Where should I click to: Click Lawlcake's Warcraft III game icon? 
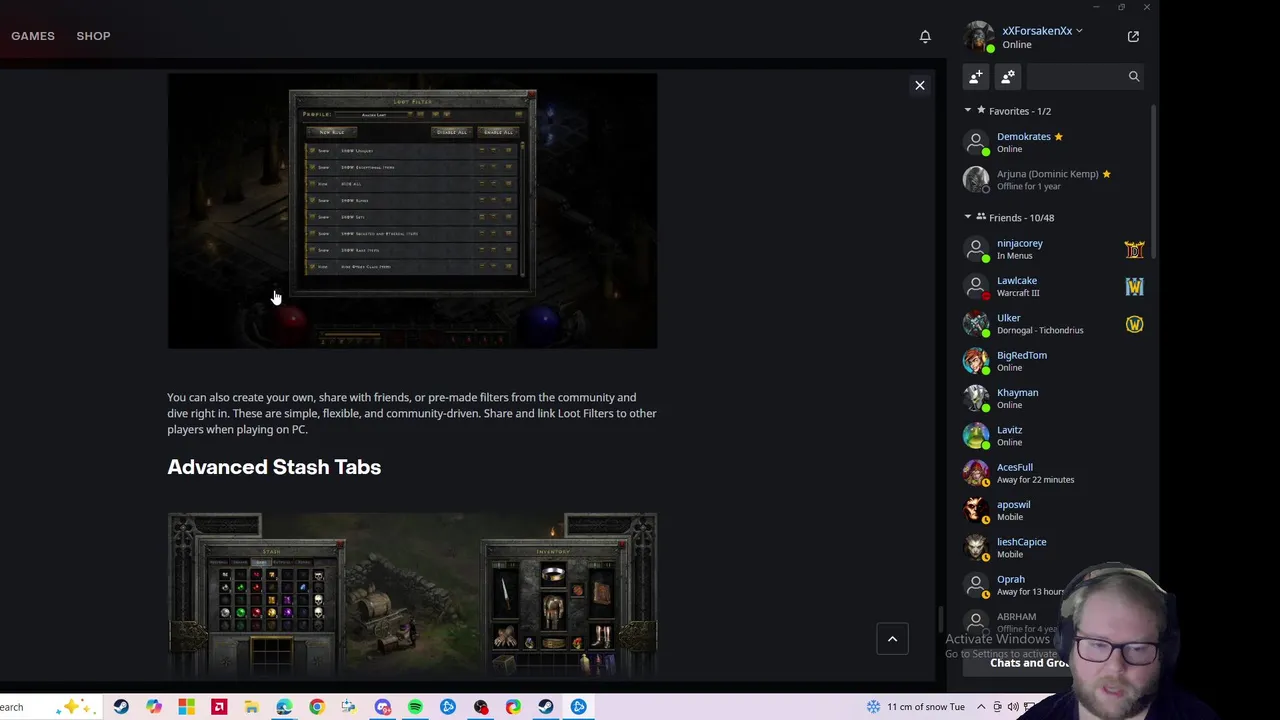(x=1134, y=287)
